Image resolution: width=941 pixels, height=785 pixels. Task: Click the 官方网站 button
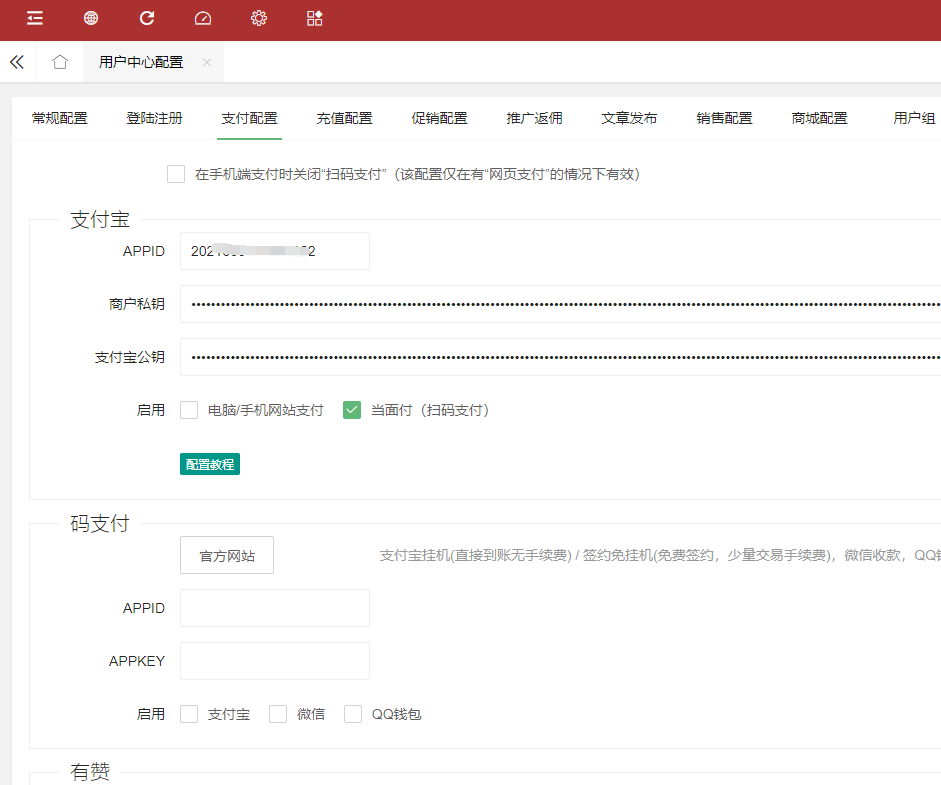[x=227, y=556]
